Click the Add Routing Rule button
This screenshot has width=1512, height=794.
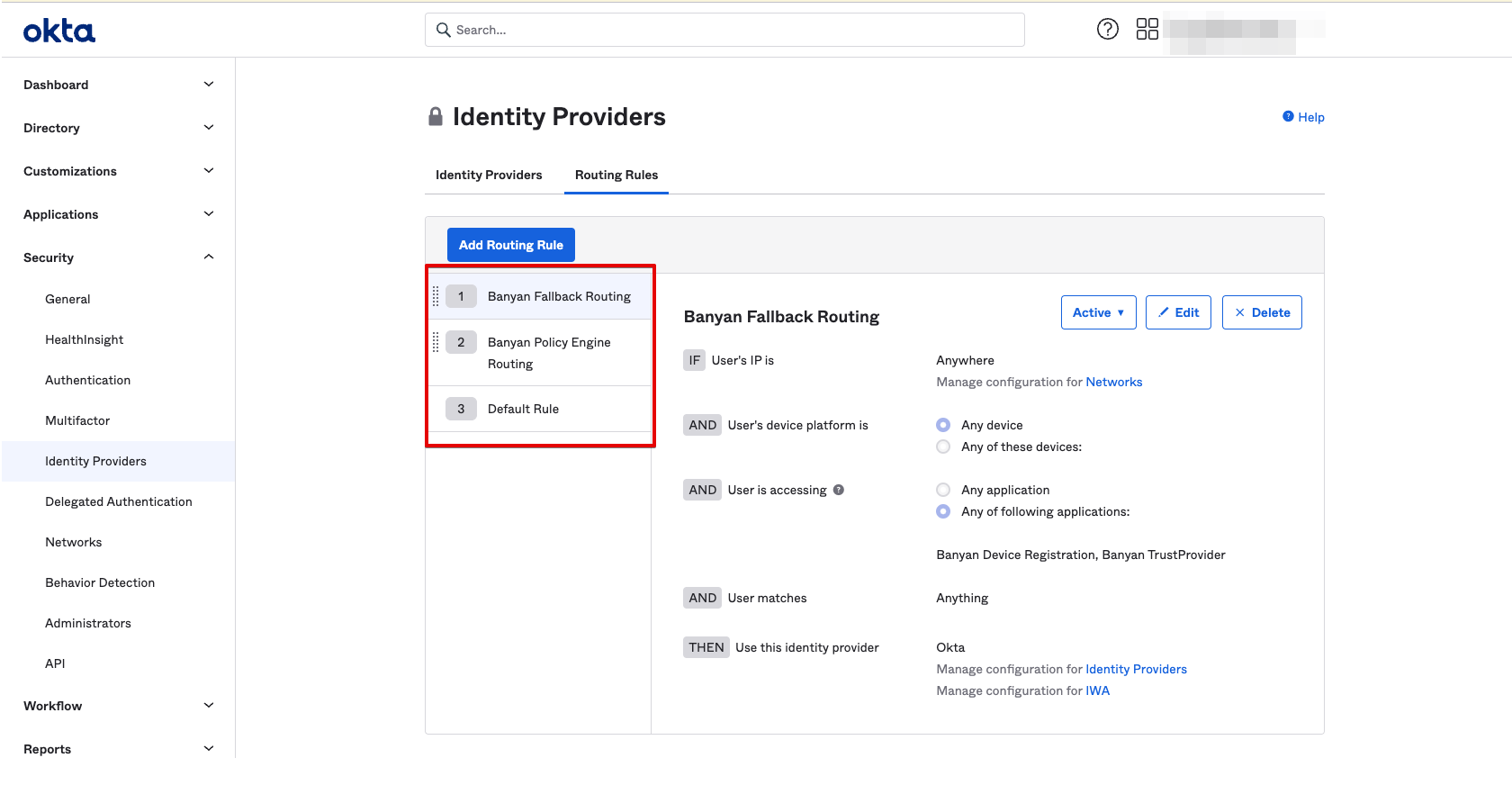510,245
